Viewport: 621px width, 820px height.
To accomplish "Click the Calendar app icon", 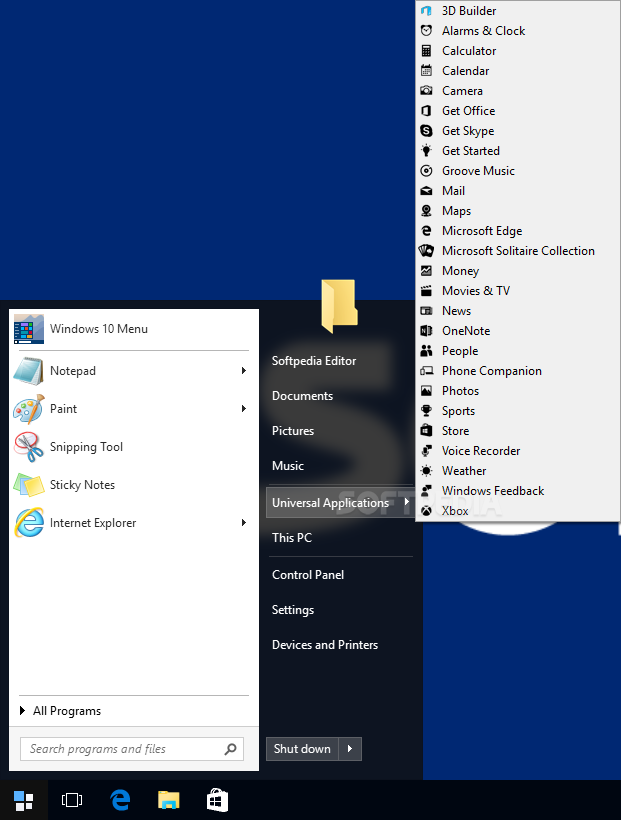I will click(x=426, y=71).
